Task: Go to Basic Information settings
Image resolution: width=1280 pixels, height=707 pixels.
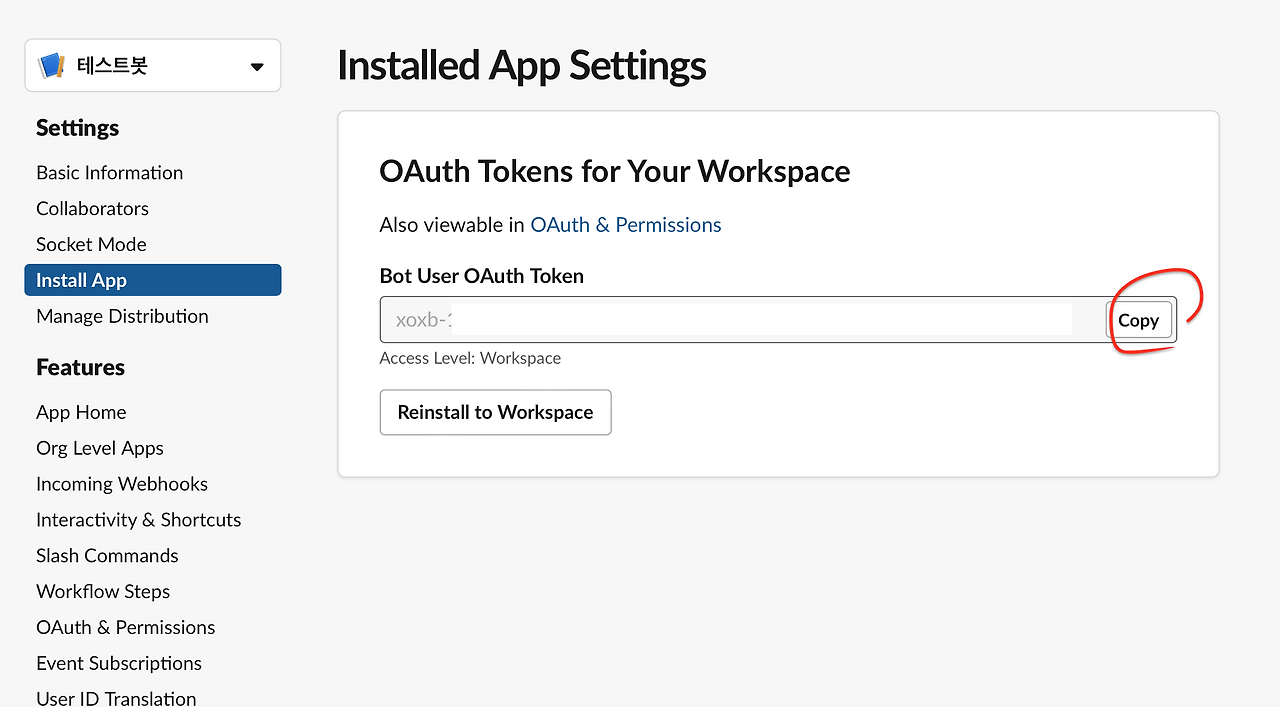Action: pos(110,173)
